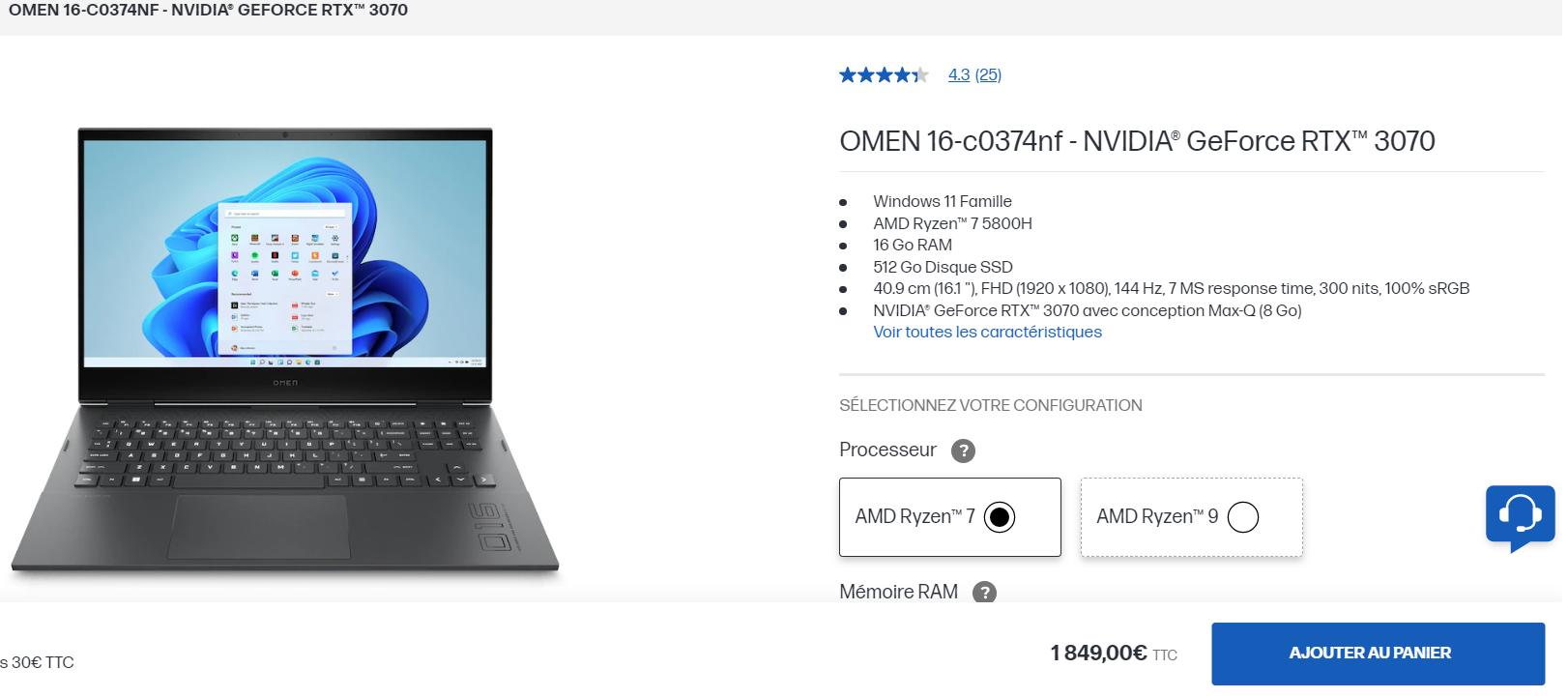Click the Mémoire RAM section label
The width and height of the screenshot is (1568, 698).
point(898,592)
